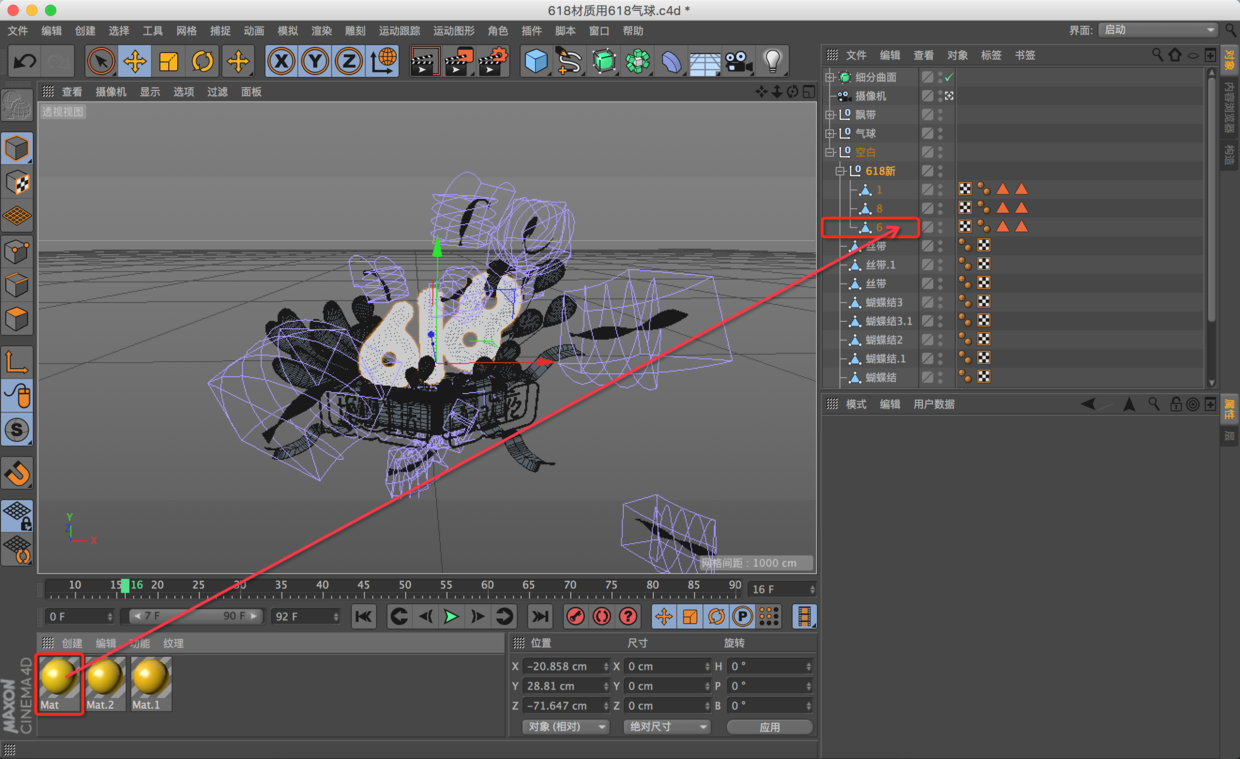
Task: Select Polygons mode in left toolbar
Action: point(17,320)
